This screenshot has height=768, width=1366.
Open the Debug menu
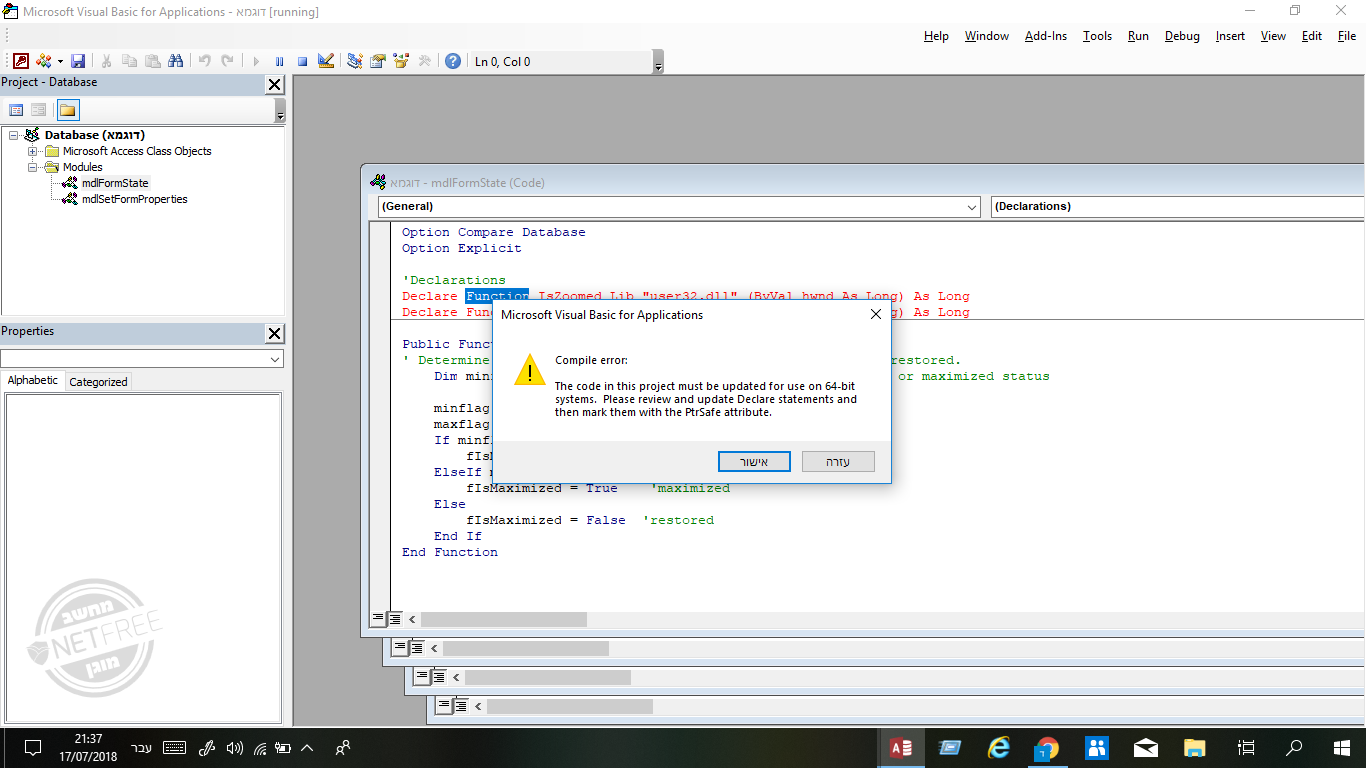point(1182,36)
